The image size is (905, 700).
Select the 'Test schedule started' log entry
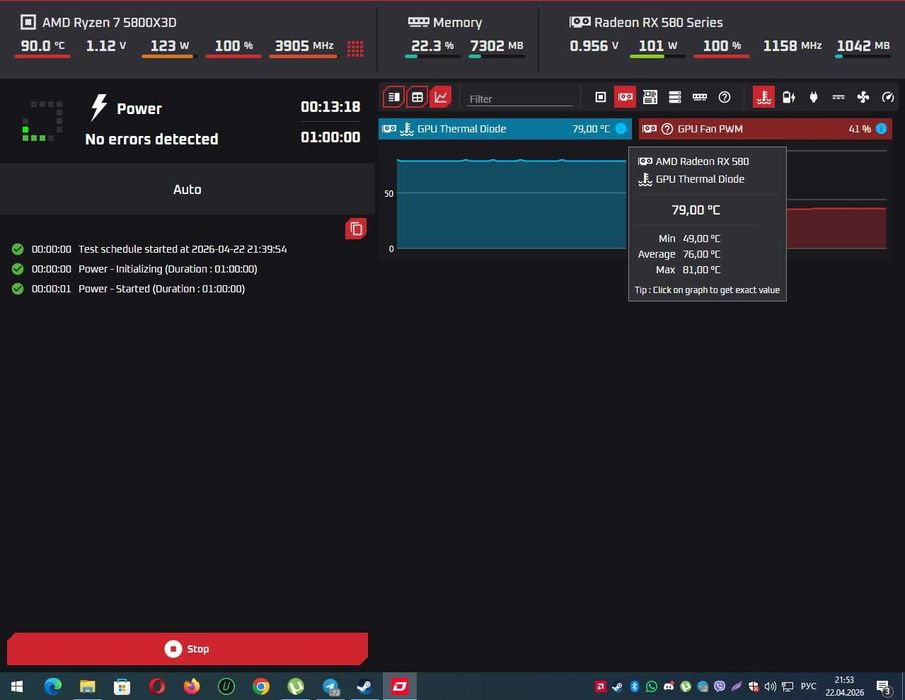(x=149, y=249)
